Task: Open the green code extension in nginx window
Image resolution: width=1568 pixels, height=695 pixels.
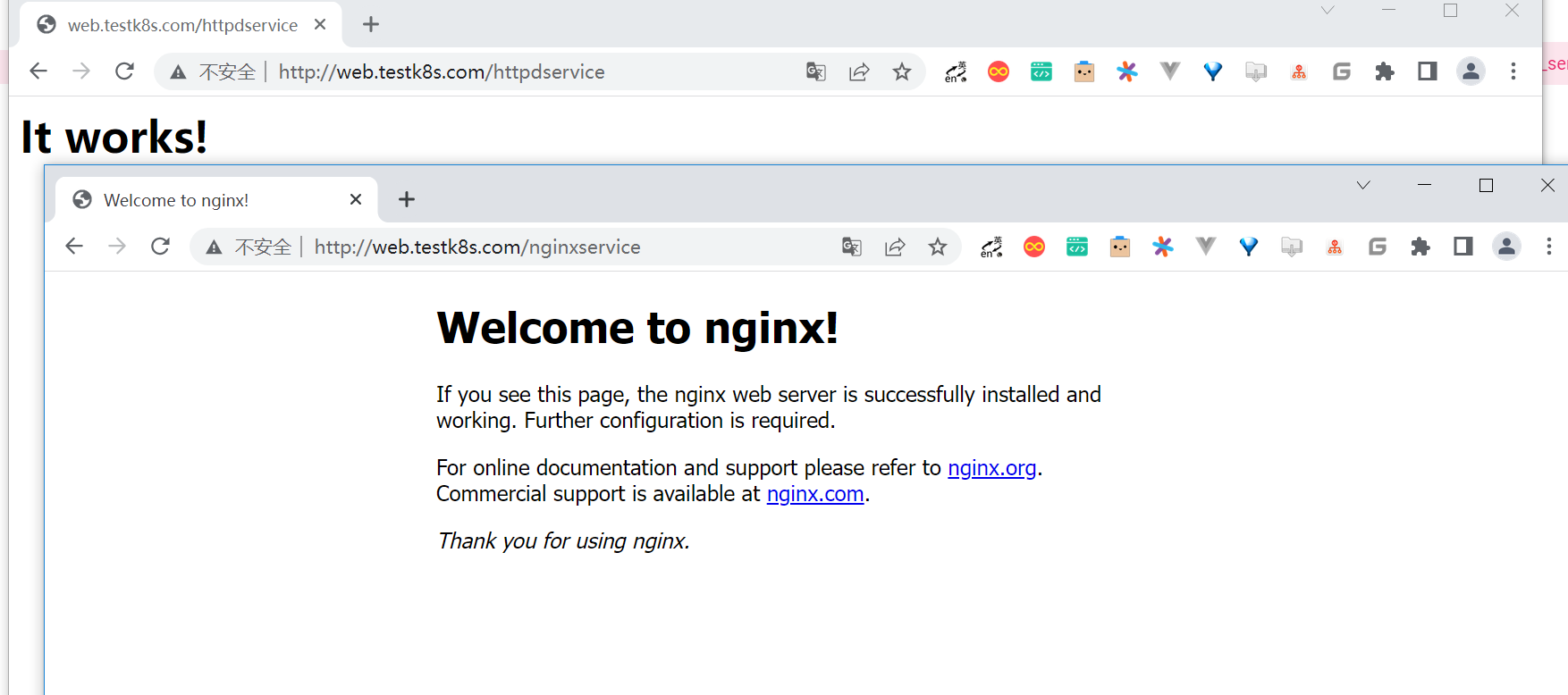Action: click(x=1077, y=247)
